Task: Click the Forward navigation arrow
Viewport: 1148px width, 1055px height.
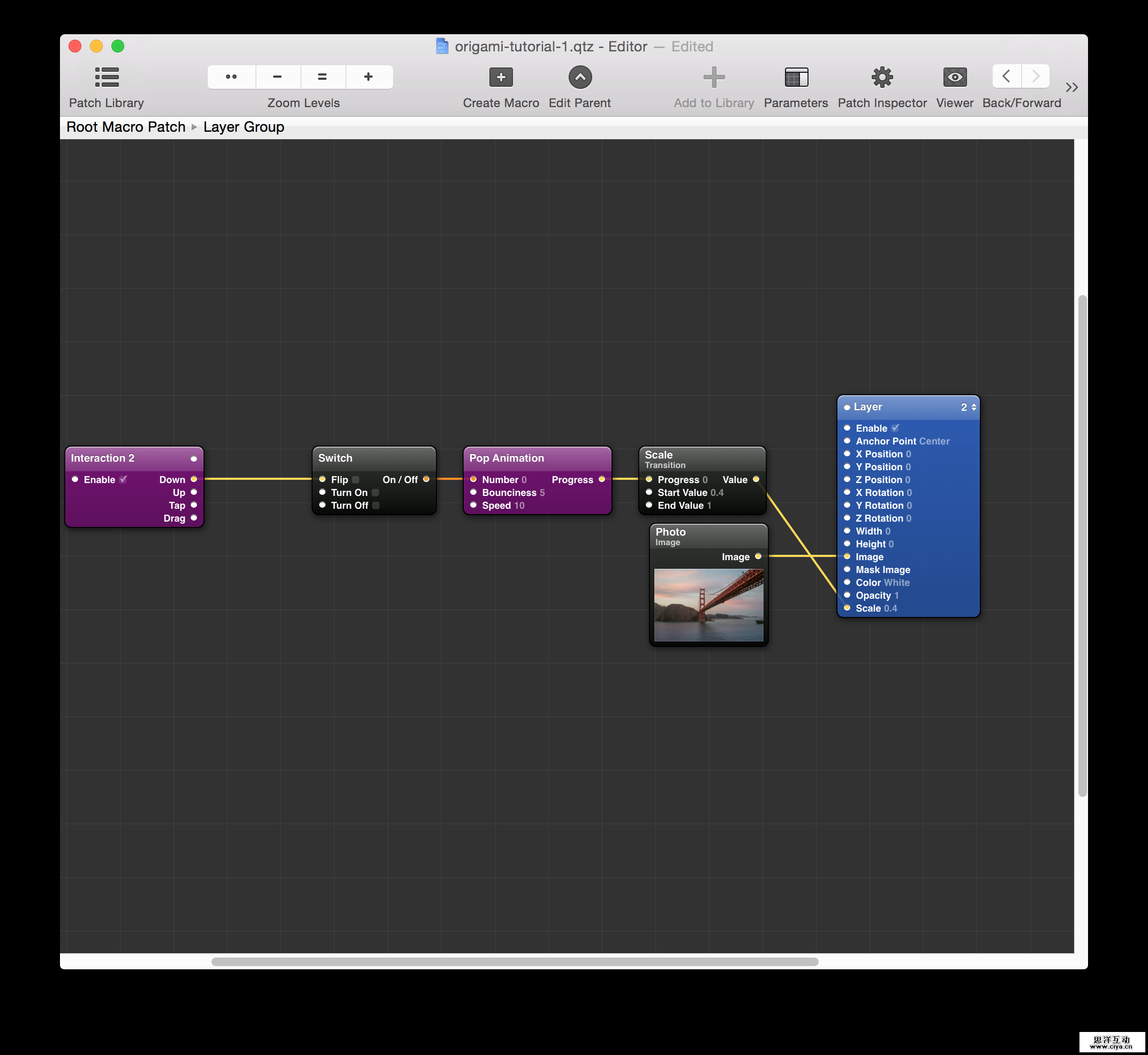Action: pyautogui.click(x=1035, y=76)
